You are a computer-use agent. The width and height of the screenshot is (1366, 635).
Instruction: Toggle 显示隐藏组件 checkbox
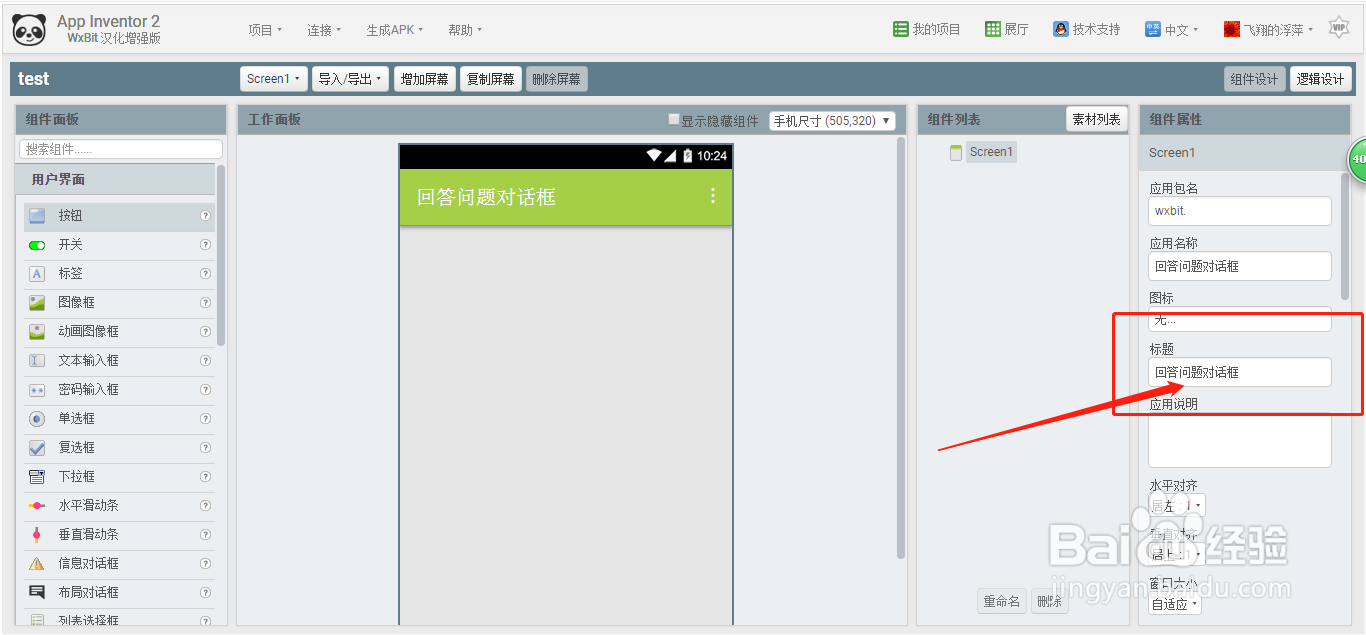pos(674,120)
